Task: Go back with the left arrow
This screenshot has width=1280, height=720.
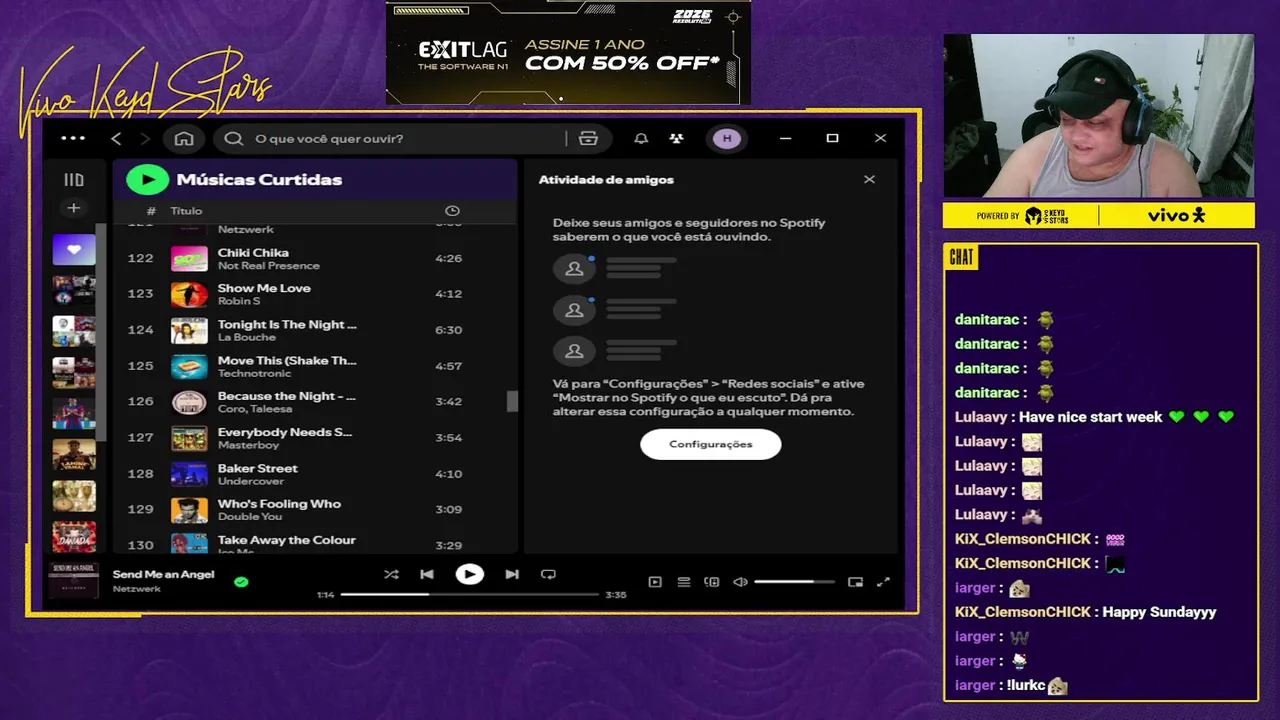Action: tap(116, 138)
